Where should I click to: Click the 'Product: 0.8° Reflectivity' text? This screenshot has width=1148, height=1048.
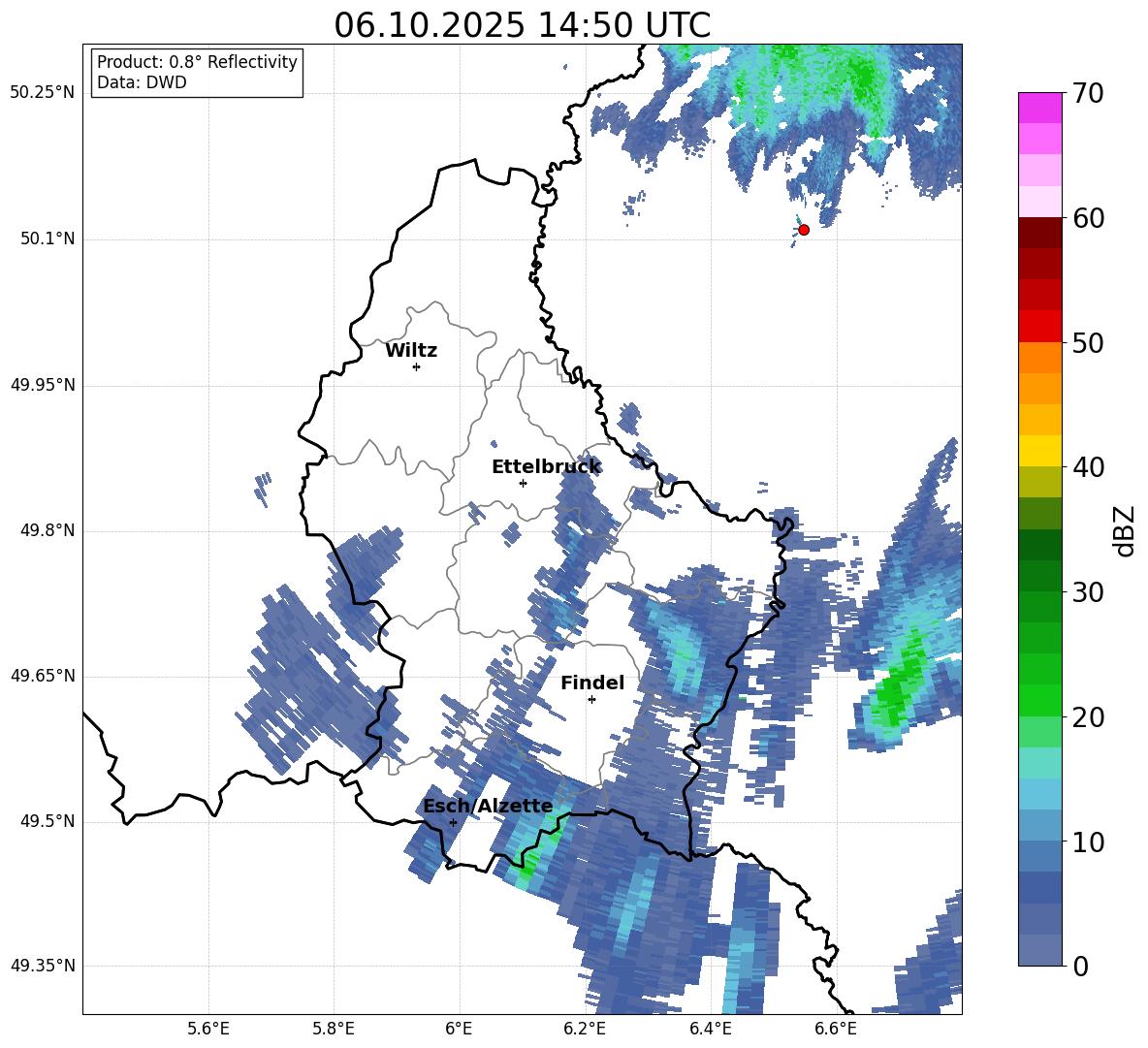[x=197, y=62]
